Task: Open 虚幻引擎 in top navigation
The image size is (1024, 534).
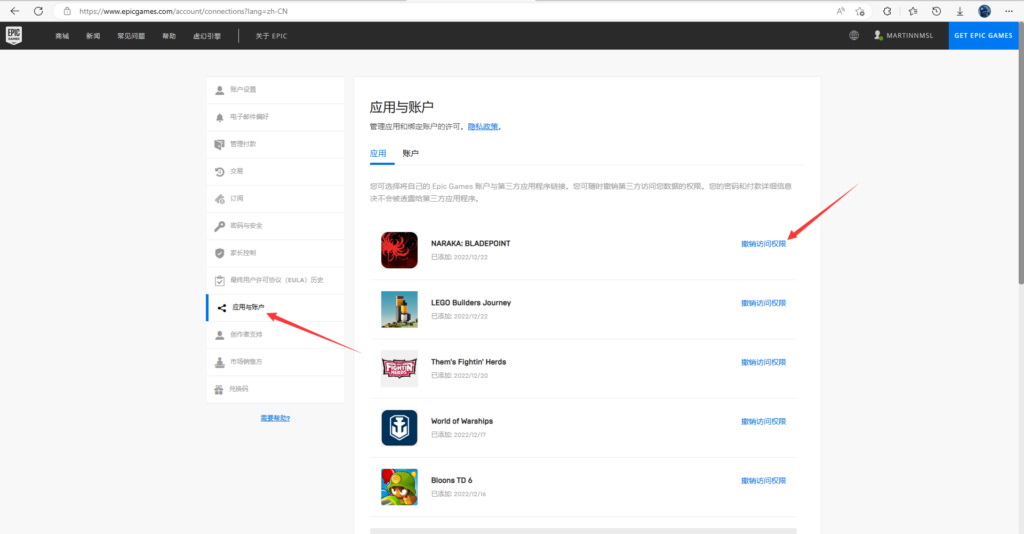Action: coord(207,36)
